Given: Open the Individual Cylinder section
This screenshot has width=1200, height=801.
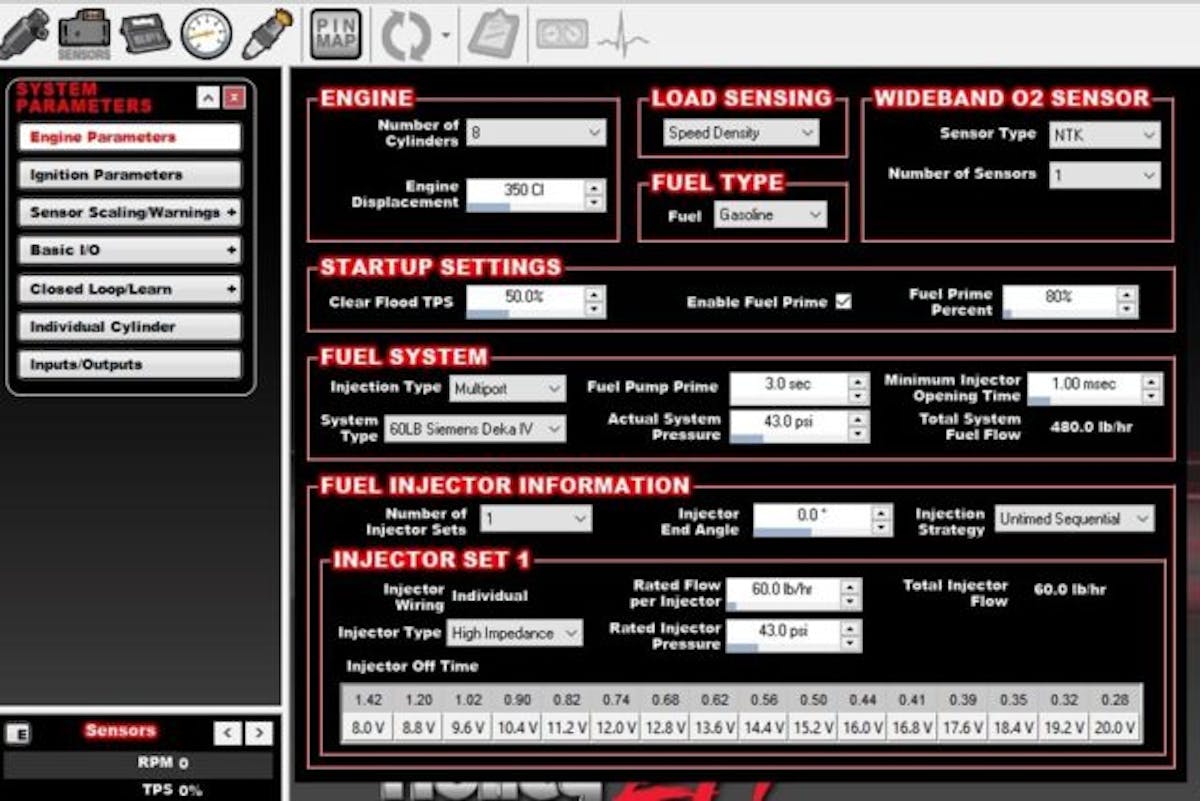Looking at the screenshot, I should (129, 327).
